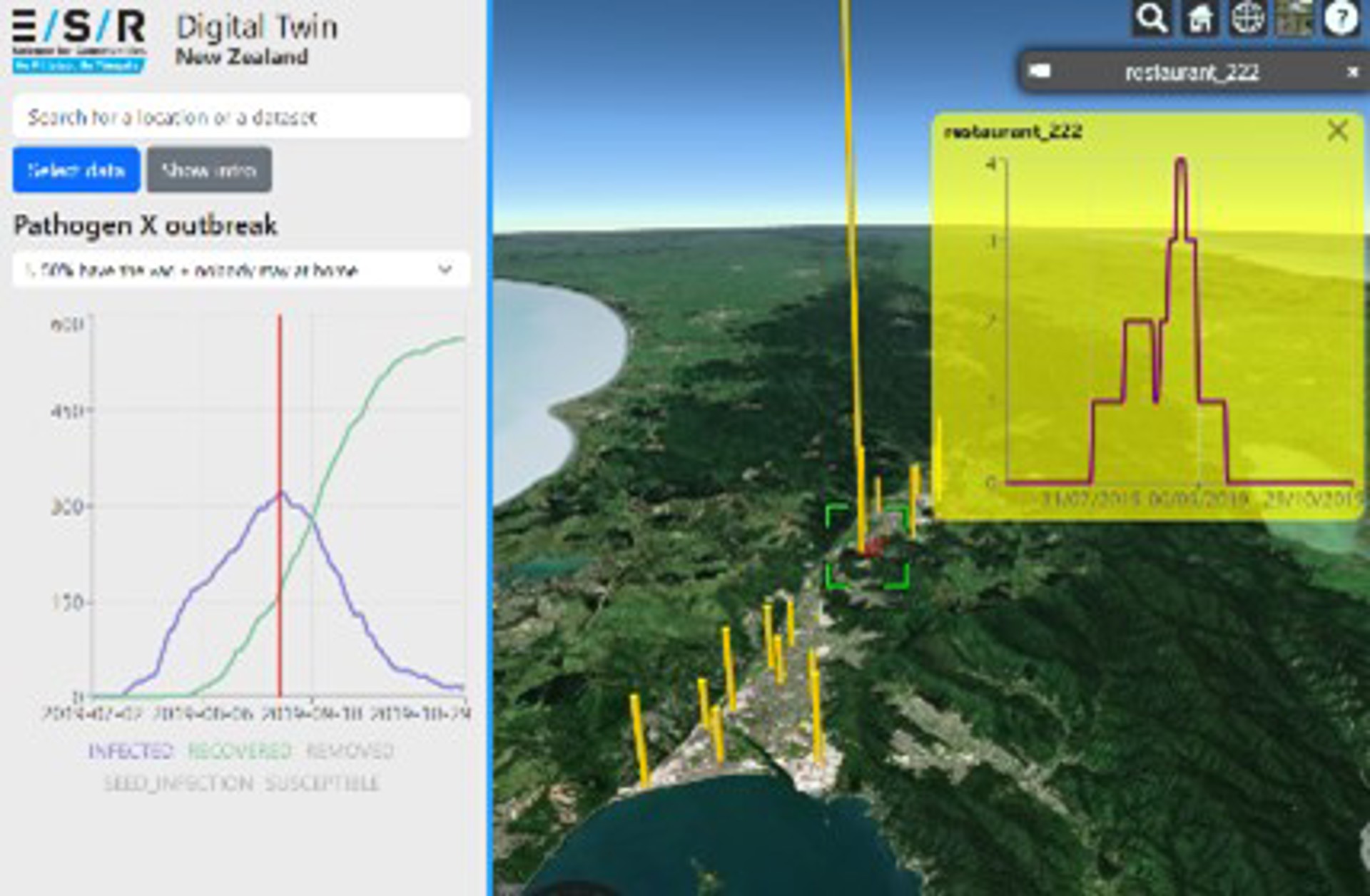Click camera icon in restaurant_222 info bar

1040,71
